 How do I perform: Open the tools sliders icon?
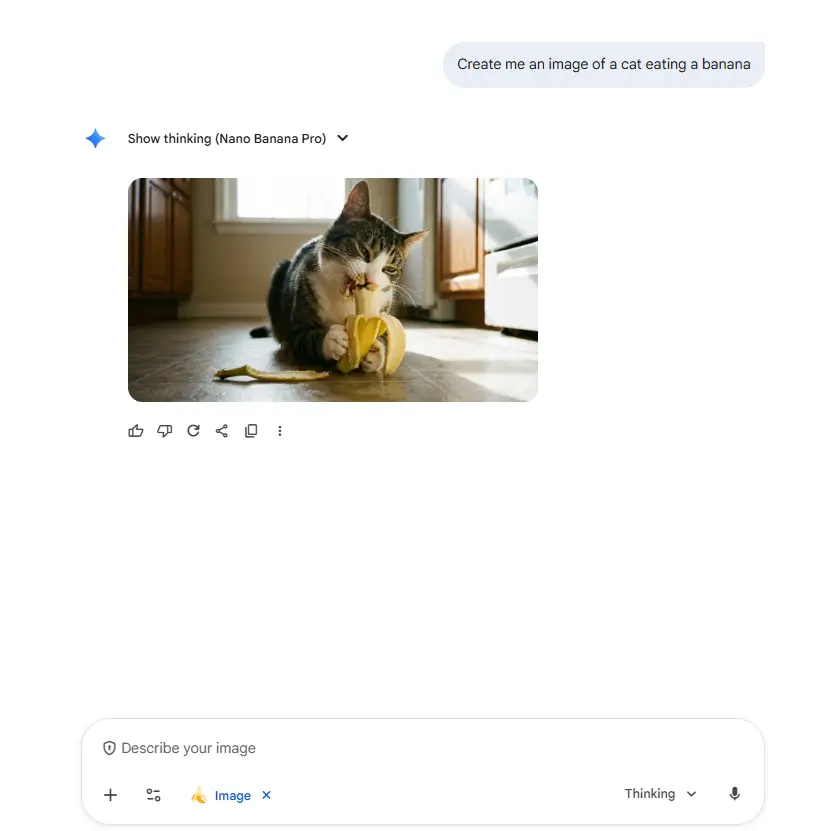coord(153,795)
